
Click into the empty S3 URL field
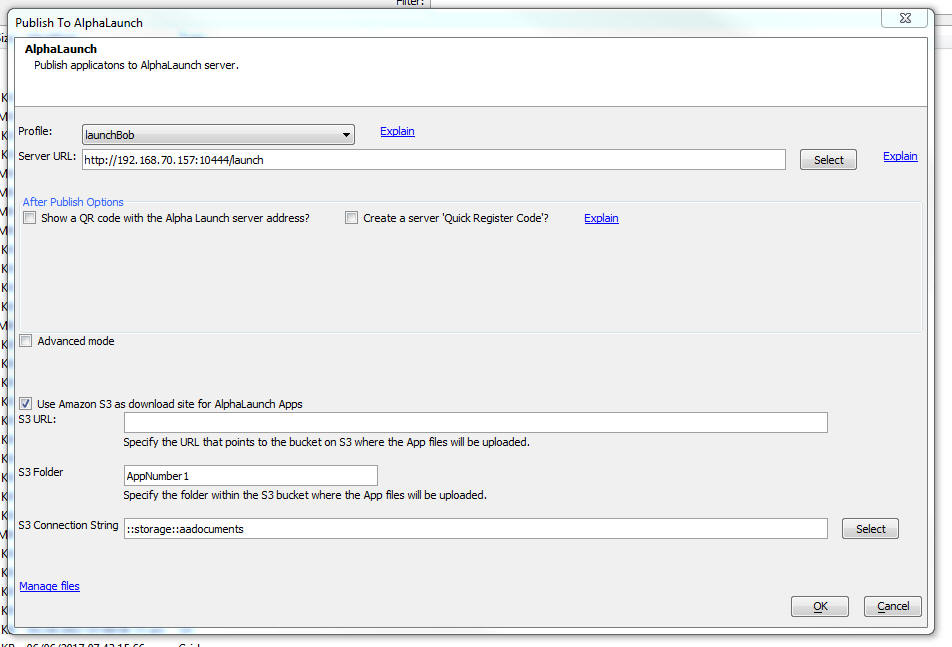pyautogui.click(x=475, y=422)
